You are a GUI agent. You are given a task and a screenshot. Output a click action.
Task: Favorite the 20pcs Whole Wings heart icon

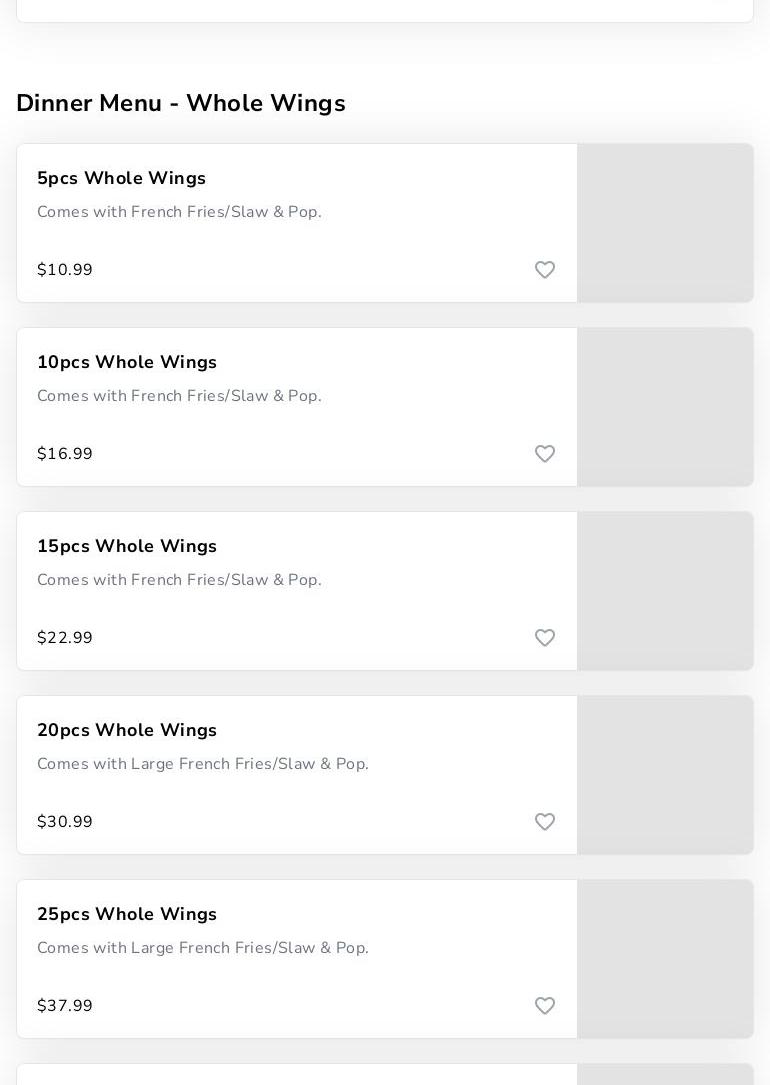pos(545,822)
